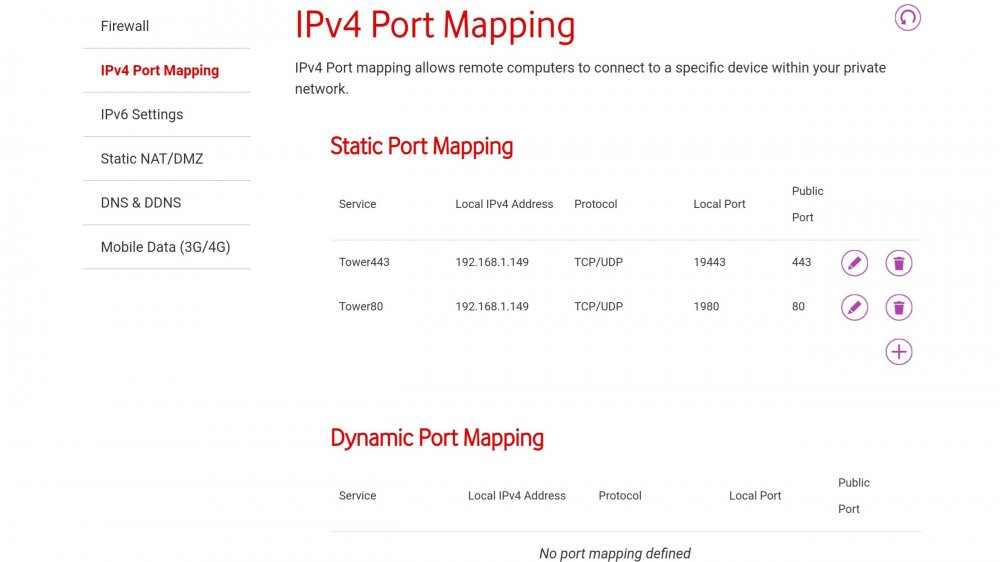1000x562 pixels.
Task: Click Local Port header in static table
Action: tap(719, 204)
